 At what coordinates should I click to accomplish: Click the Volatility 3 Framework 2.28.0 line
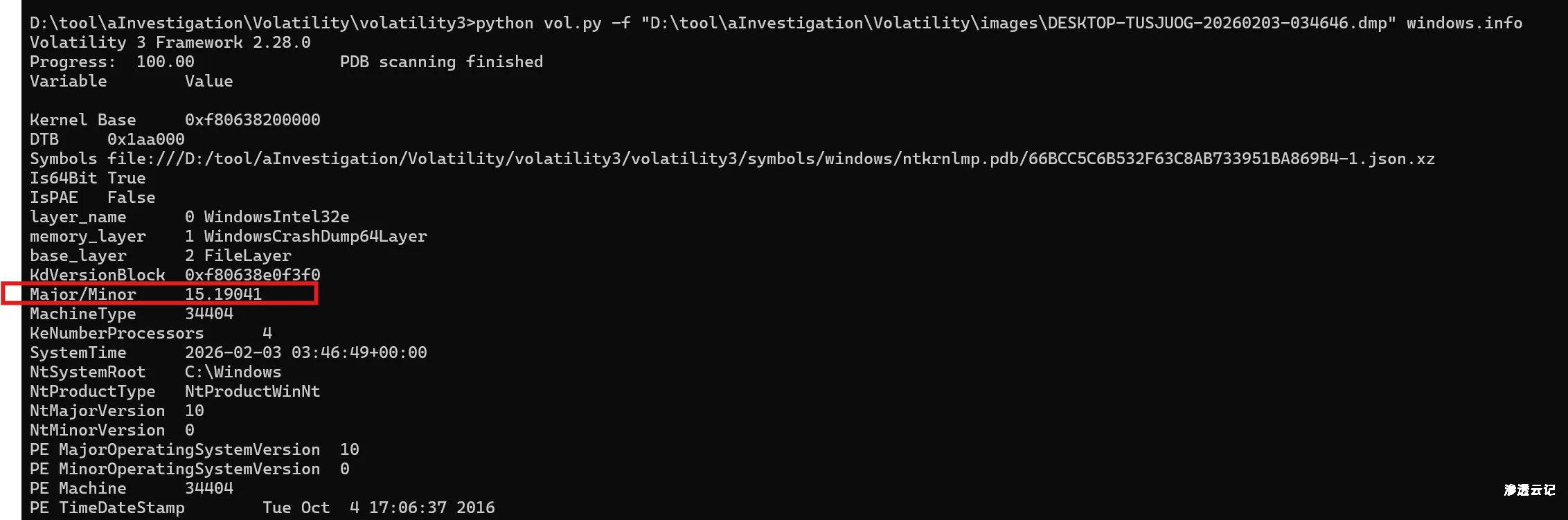pos(170,42)
